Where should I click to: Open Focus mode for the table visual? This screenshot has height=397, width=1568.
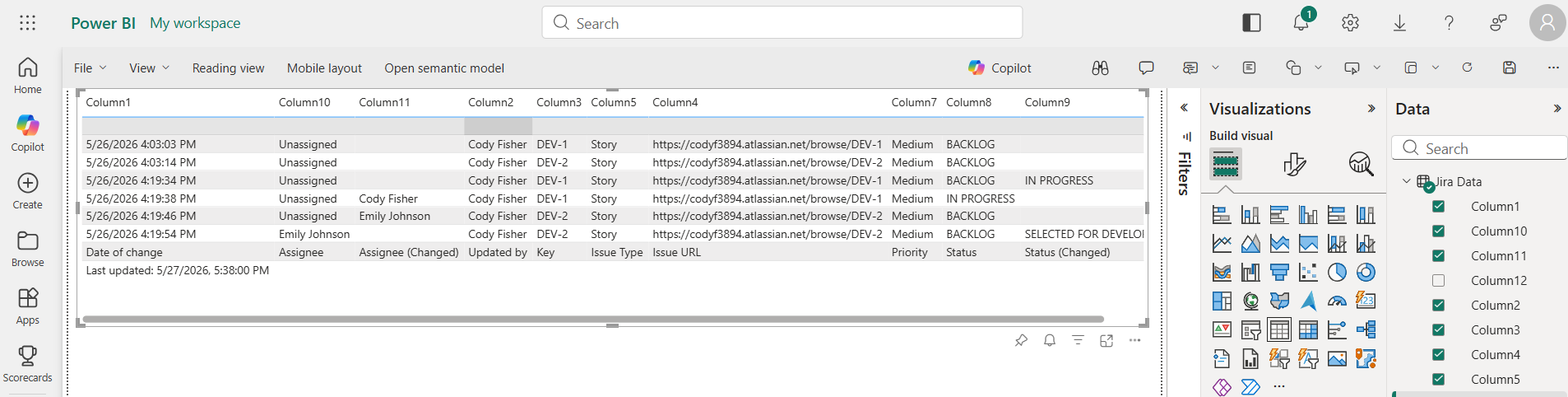pyautogui.click(x=1106, y=340)
